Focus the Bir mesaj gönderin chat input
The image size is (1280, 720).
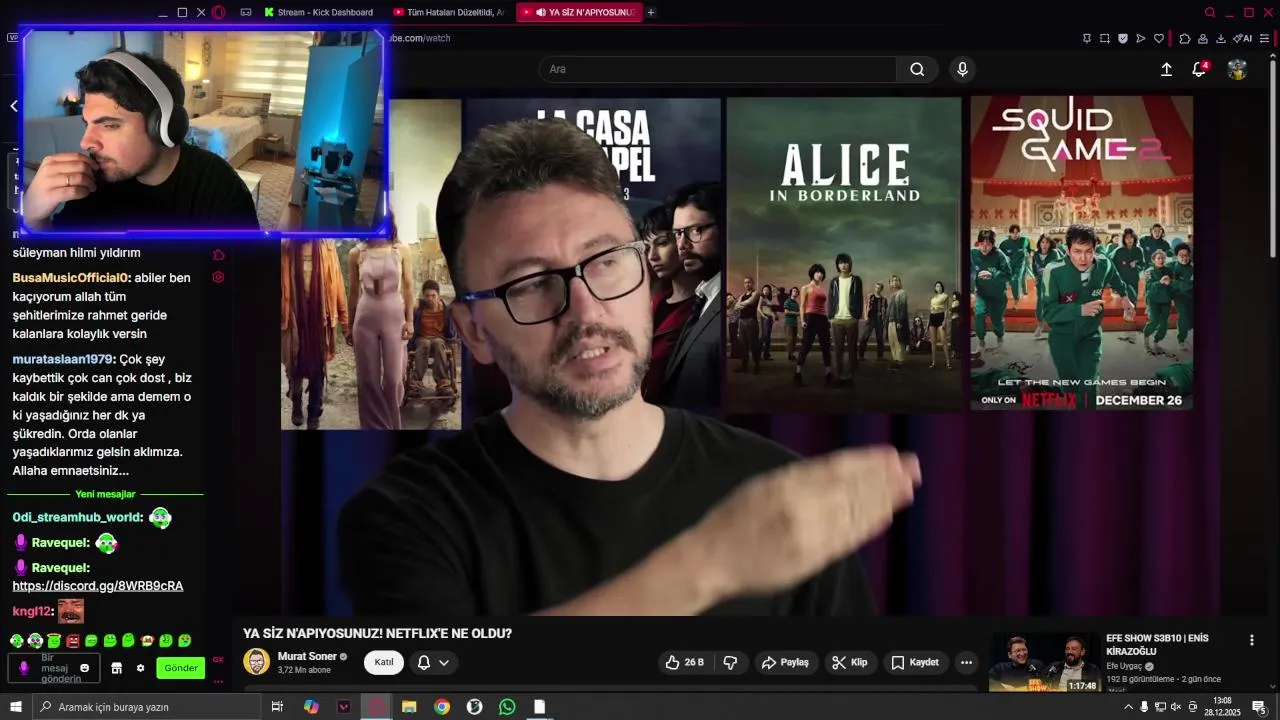[x=52, y=668]
